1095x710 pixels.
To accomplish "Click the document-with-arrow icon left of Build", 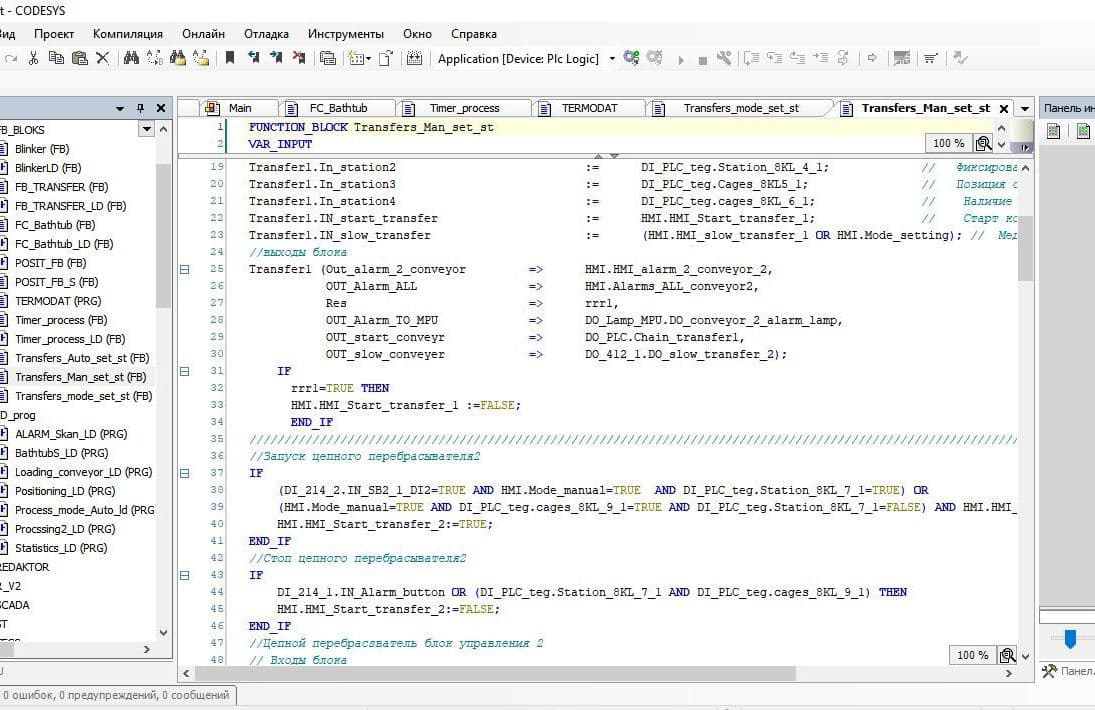I will pyautogui.click(x=386, y=59).
